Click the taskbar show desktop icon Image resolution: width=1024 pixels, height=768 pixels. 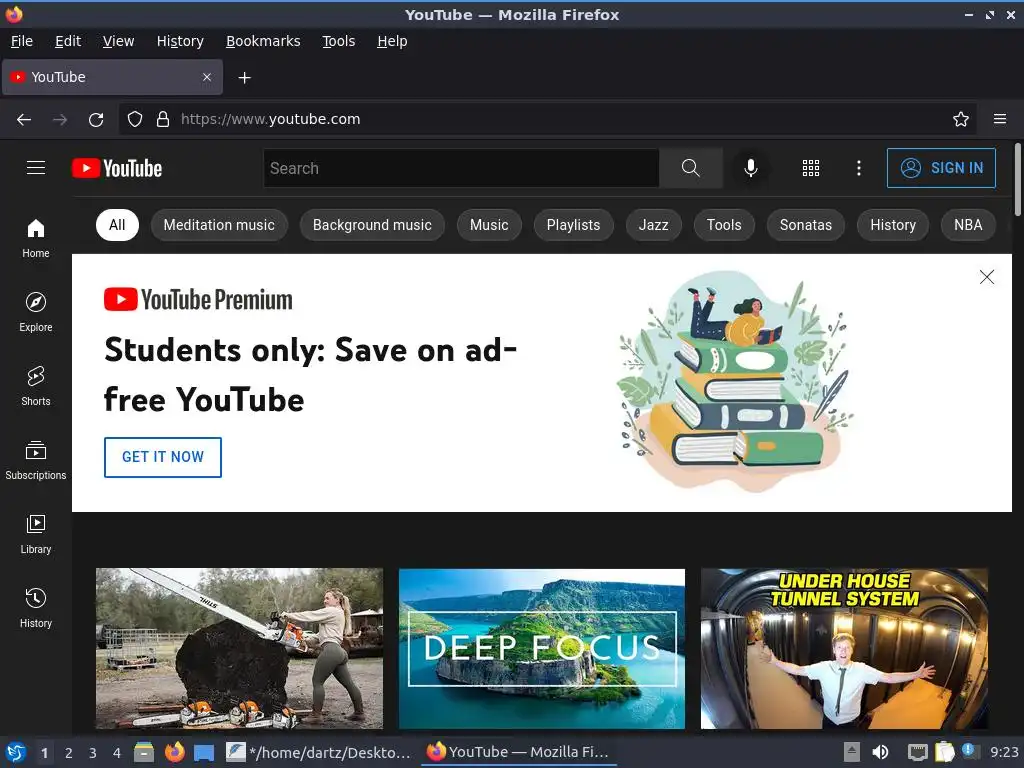pyautogui.click(x=204, y=753)
